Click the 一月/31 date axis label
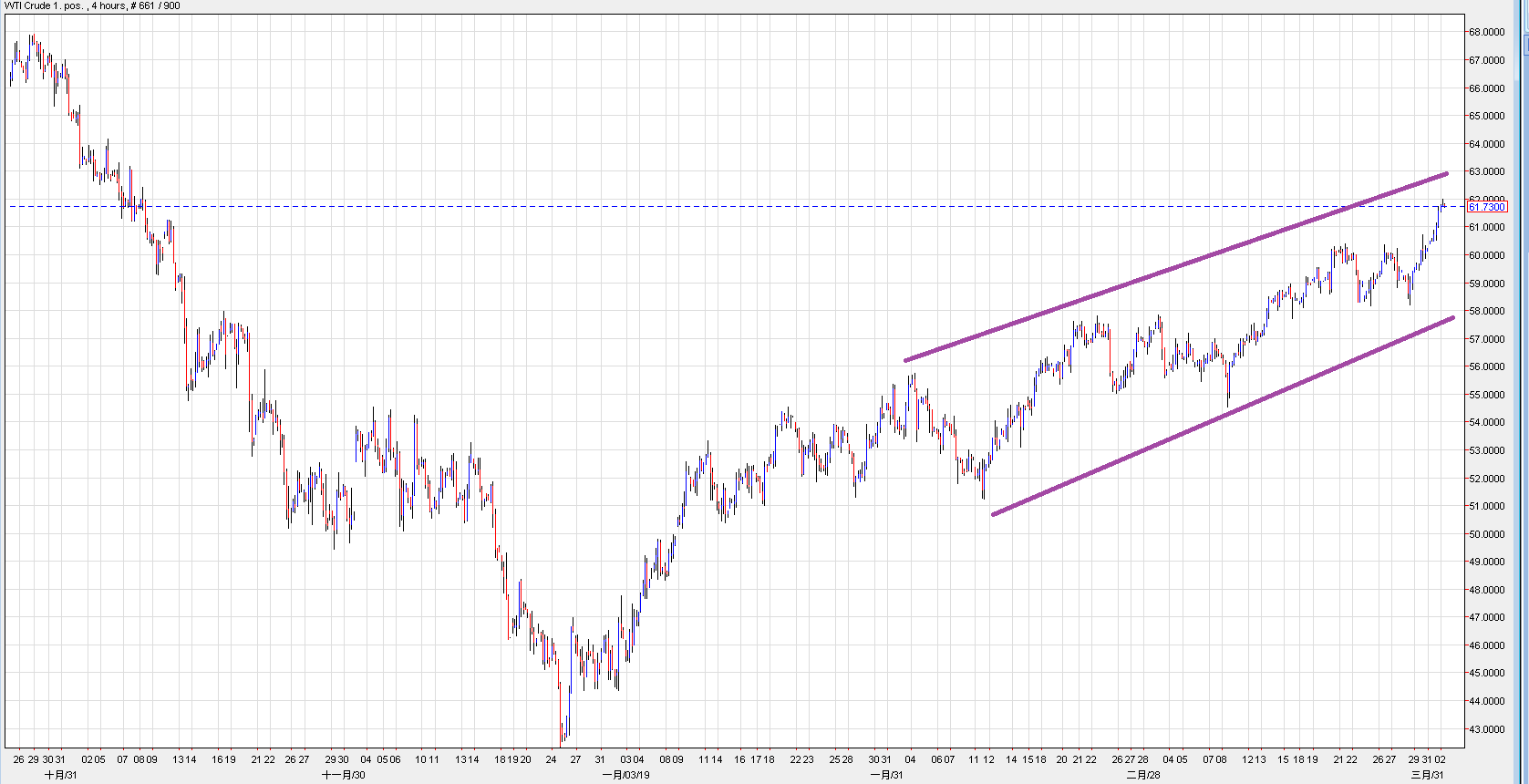This screenshot has width=1529, height=784. coord(887,775)
